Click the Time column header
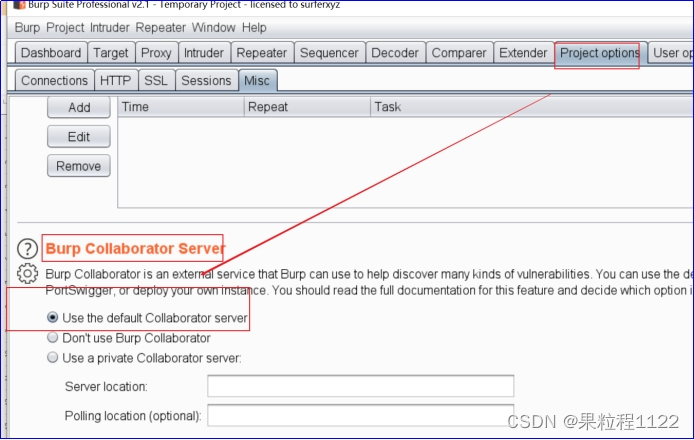The image size is (694, 440). [181, 107]
